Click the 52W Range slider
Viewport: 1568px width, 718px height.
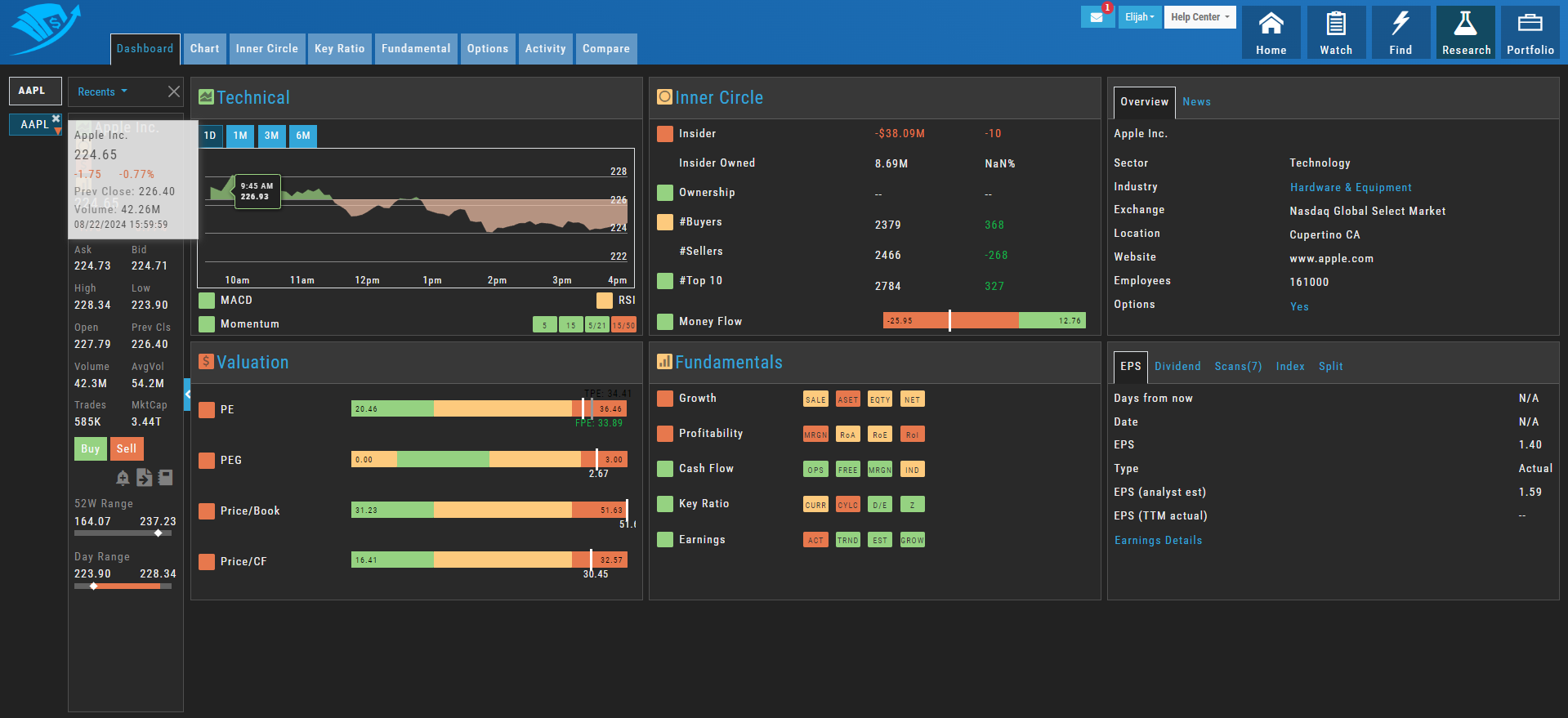(x=123, y=533)
